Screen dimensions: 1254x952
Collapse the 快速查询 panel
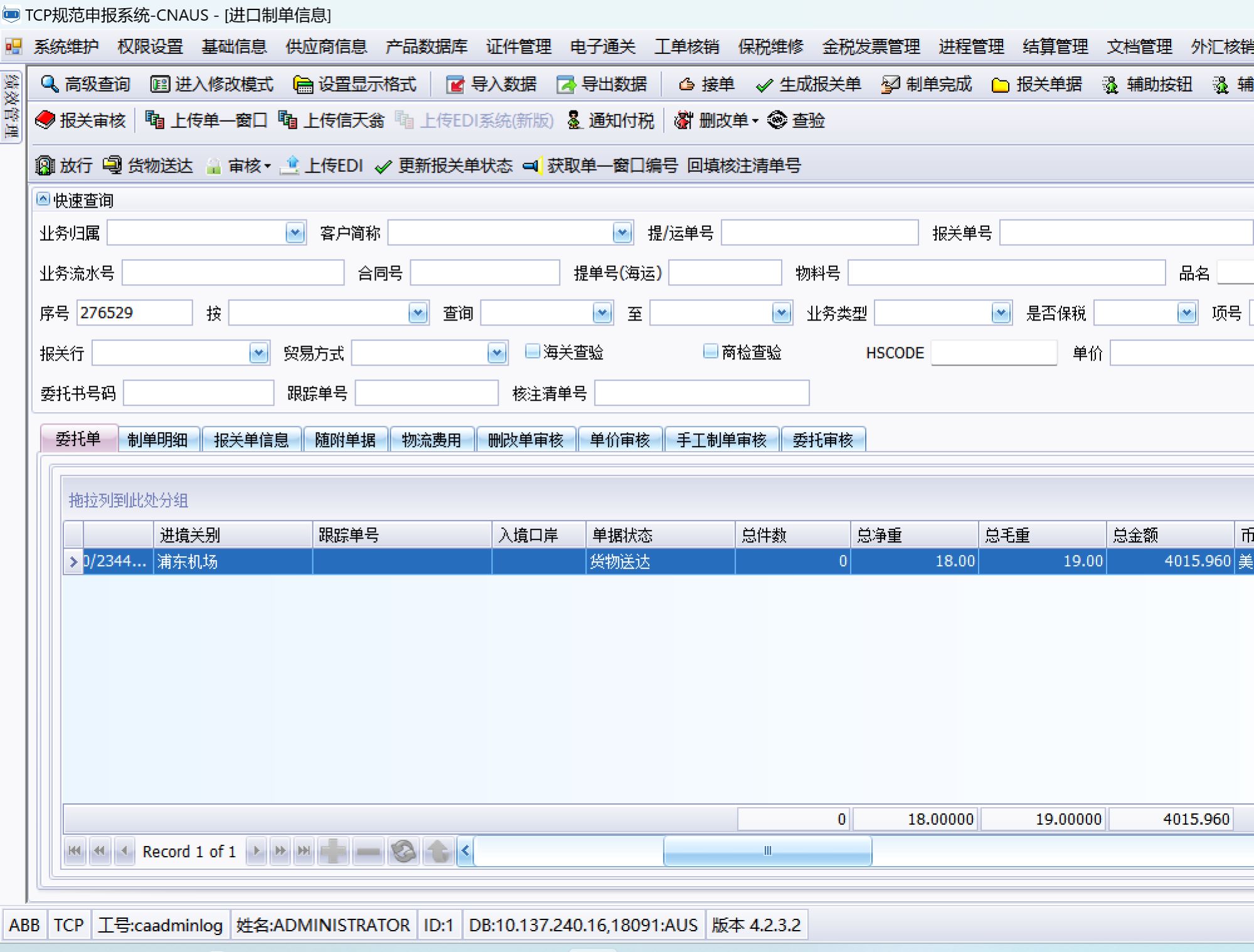coord(43,199)
